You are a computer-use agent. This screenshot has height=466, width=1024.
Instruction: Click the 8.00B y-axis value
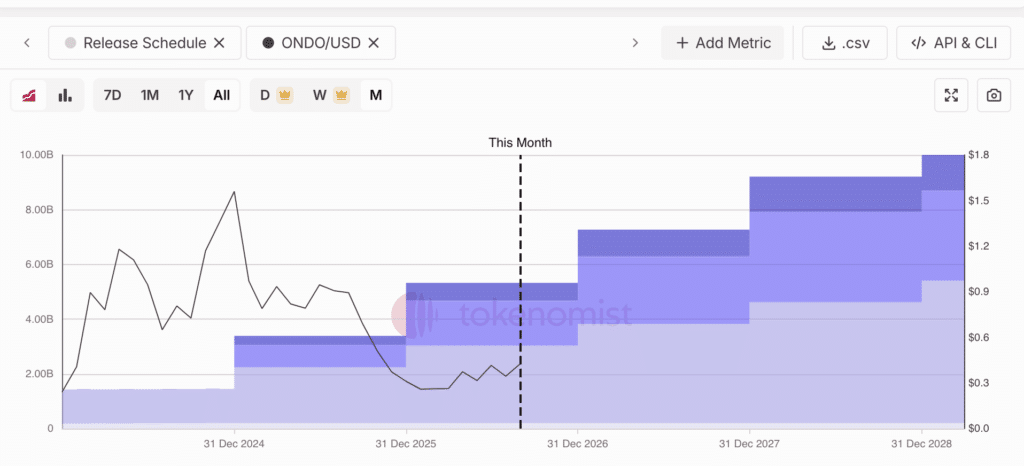tap(40, 210)
